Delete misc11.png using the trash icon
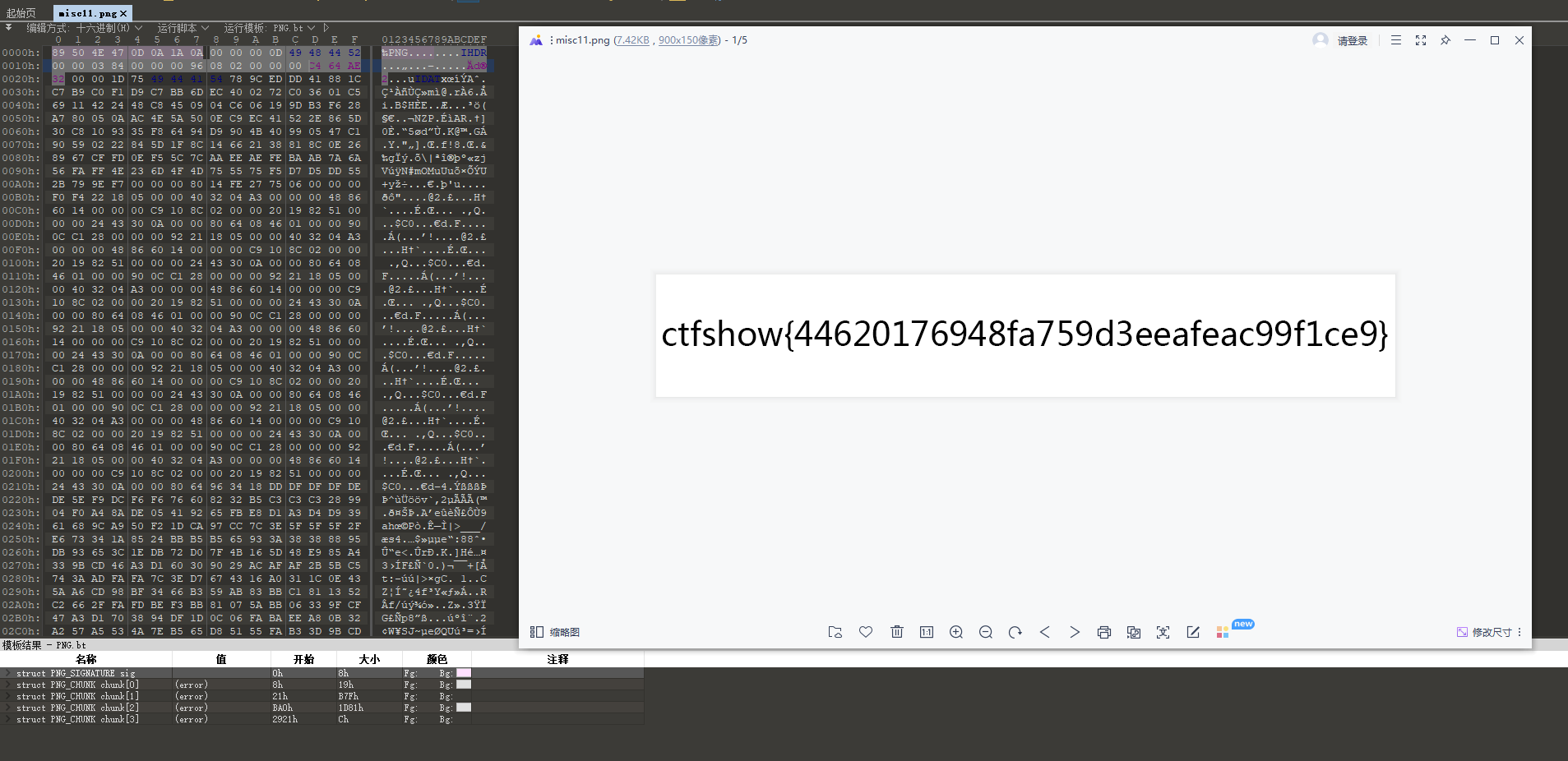The image size is (1568, 761). coord(897,632)
